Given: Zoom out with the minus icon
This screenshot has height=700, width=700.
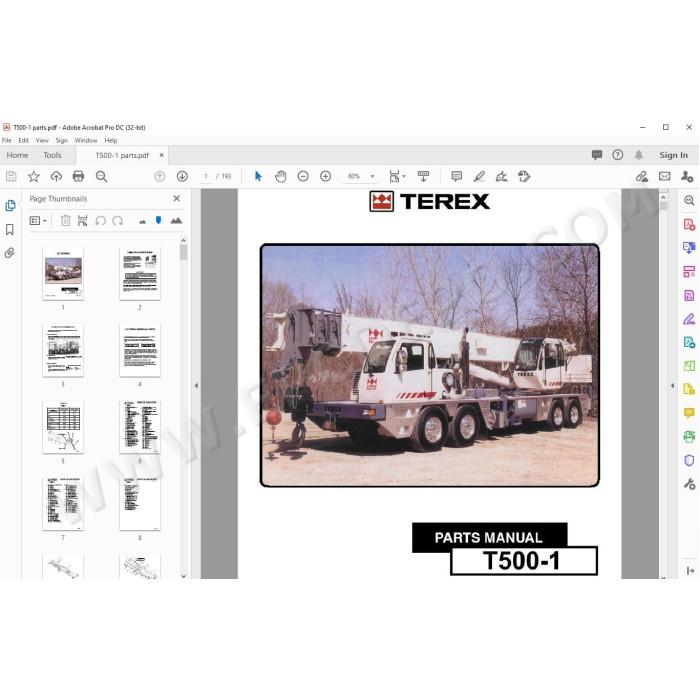Looking at the screenshot, I should click(x=303, y=176).
